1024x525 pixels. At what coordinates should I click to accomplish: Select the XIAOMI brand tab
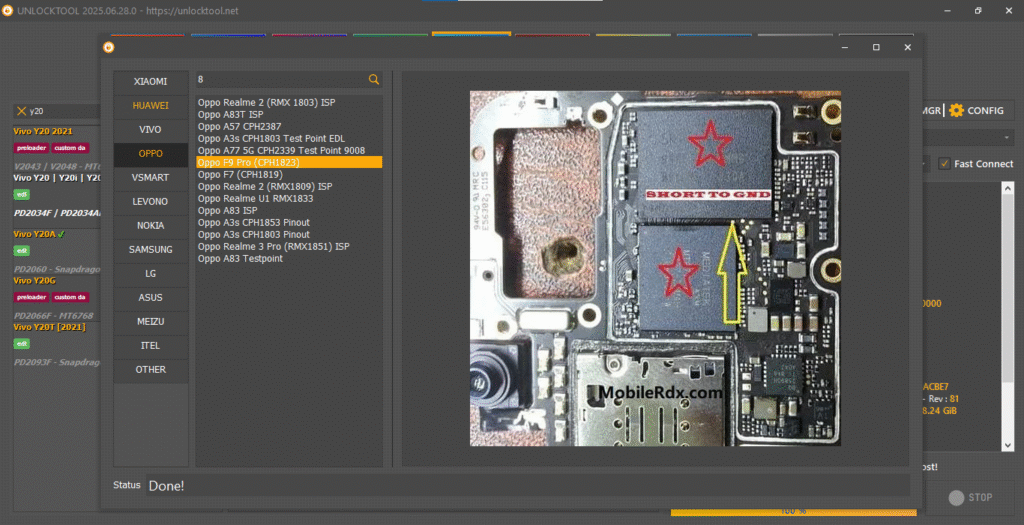pyautogui.click(x=151, y=82)
